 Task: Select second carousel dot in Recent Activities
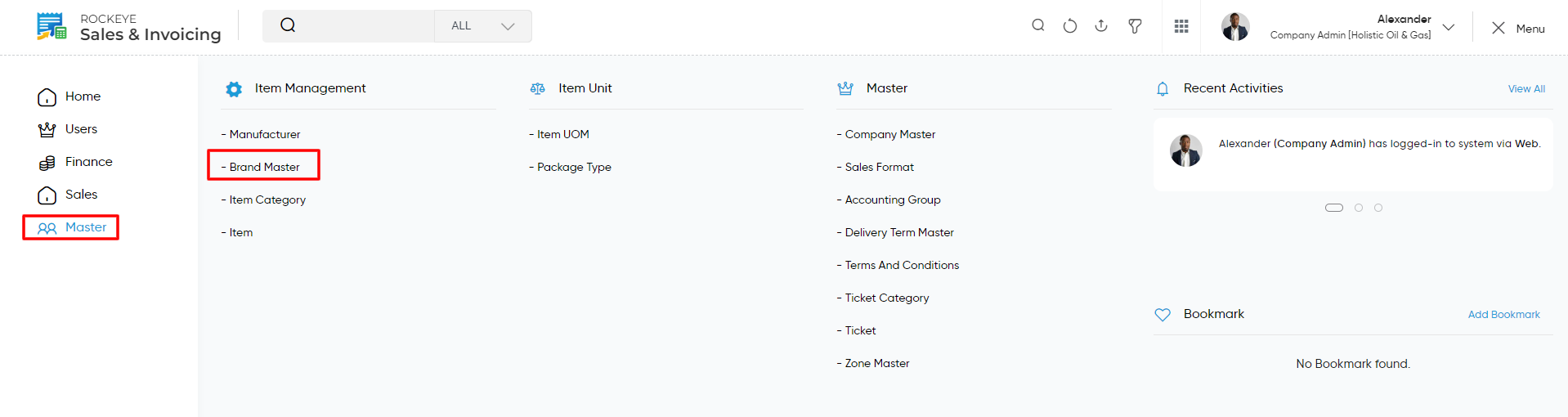click(x=1359, y=208)
